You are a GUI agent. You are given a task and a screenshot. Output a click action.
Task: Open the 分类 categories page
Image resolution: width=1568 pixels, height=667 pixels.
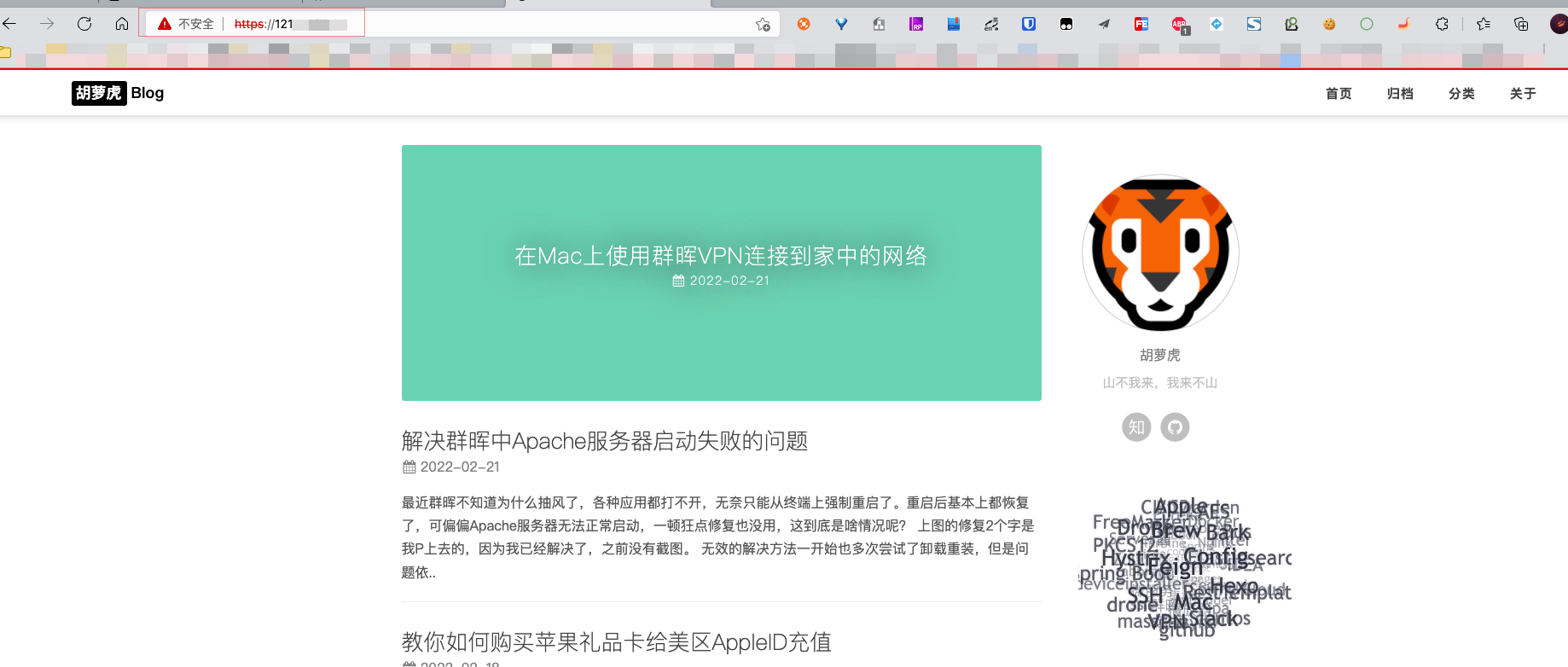point(1461,94)
